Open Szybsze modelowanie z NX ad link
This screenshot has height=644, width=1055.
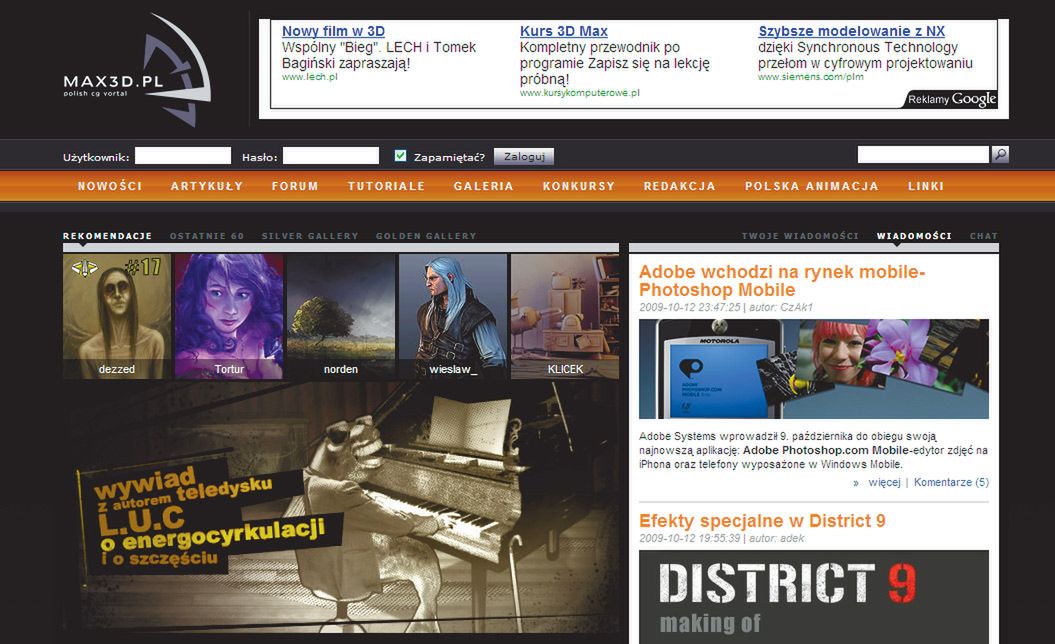pyautogui.click(x=851, y=31)
